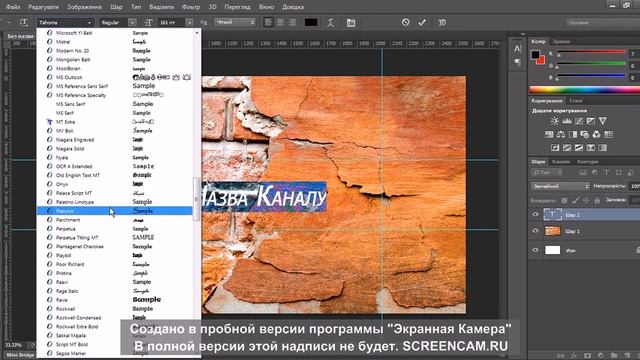Add layer mask icon at Layers bottom
Viewport: 640px width, 360px height.
click(x=587, y=356)
